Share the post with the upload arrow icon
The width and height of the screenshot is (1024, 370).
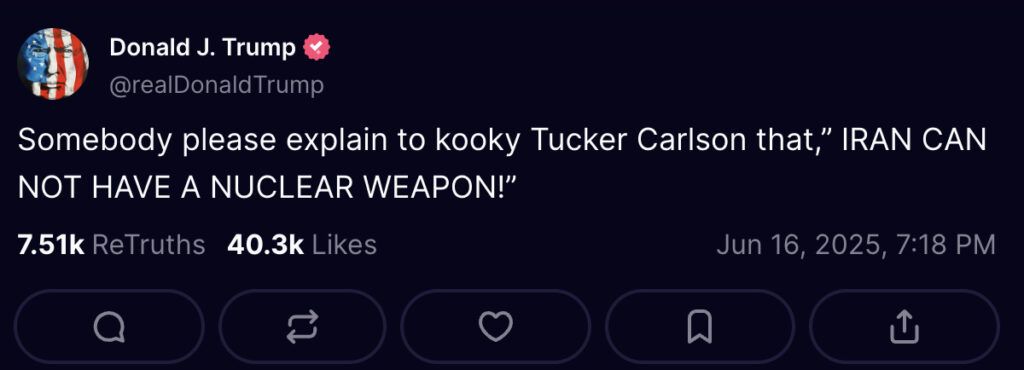pos(904,326)
